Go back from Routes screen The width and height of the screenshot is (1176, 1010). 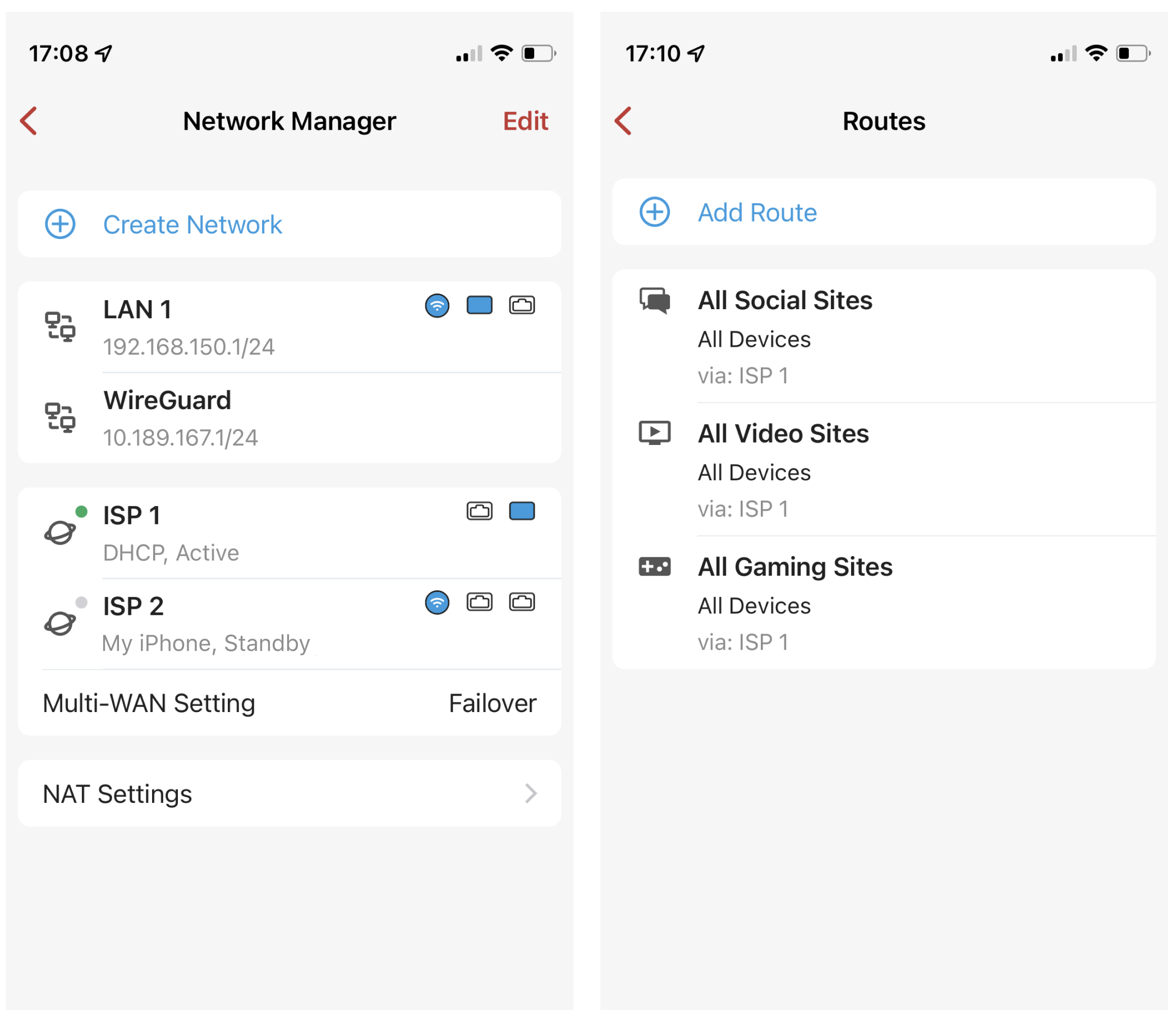click(623, 121)
